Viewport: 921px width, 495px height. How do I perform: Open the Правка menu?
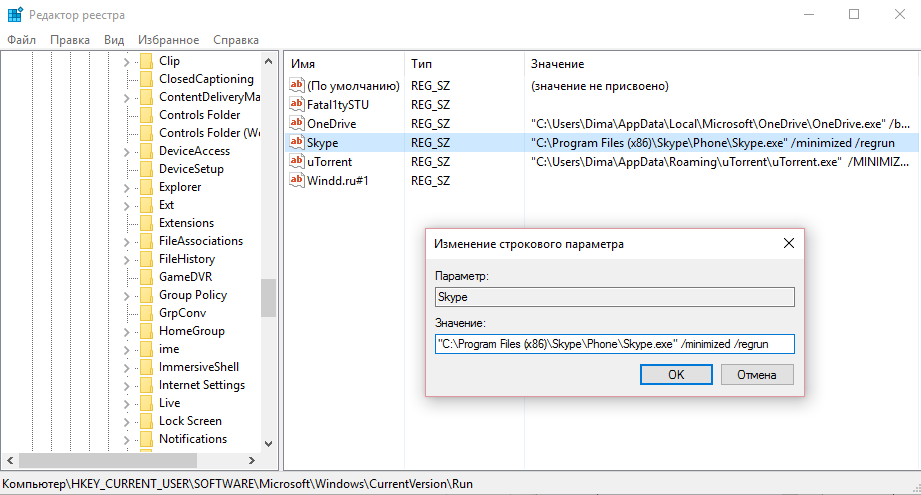click(70, 40)
